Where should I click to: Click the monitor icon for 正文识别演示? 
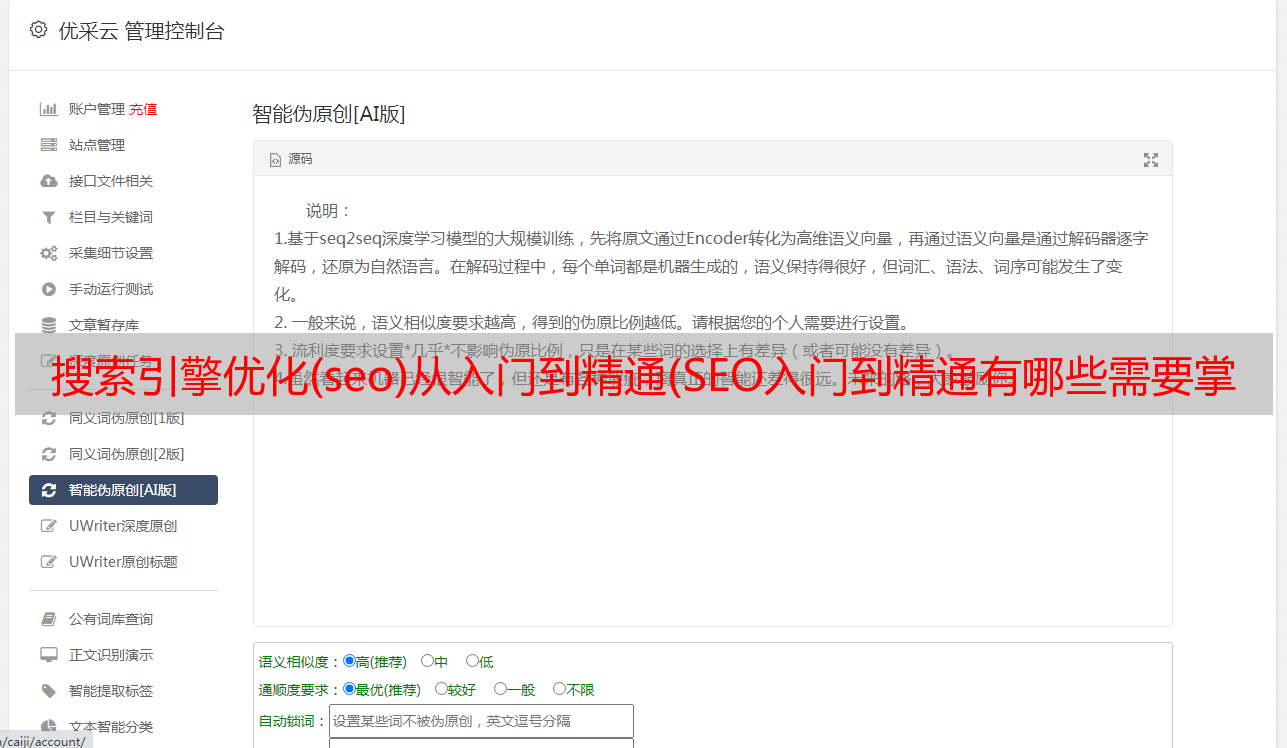(x=48, y=655)
